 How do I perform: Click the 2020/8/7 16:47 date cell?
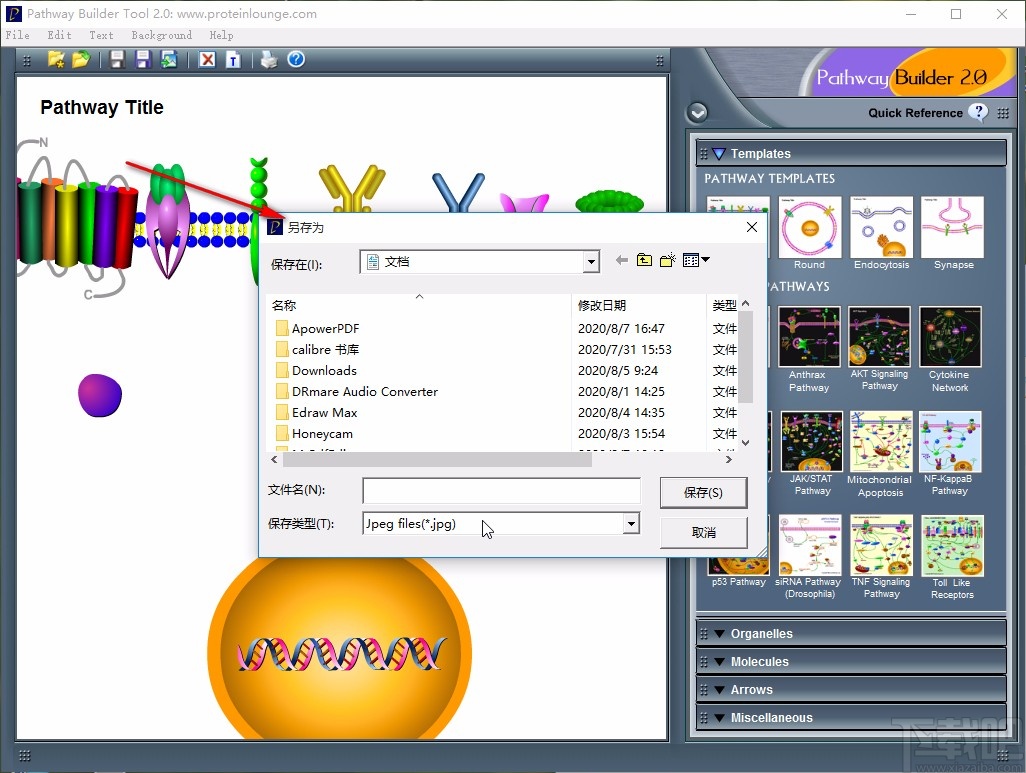point(621,329)
